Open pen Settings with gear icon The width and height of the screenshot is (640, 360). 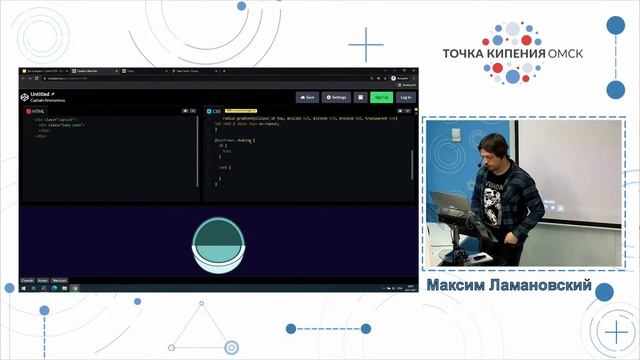[x=336, y=98]
